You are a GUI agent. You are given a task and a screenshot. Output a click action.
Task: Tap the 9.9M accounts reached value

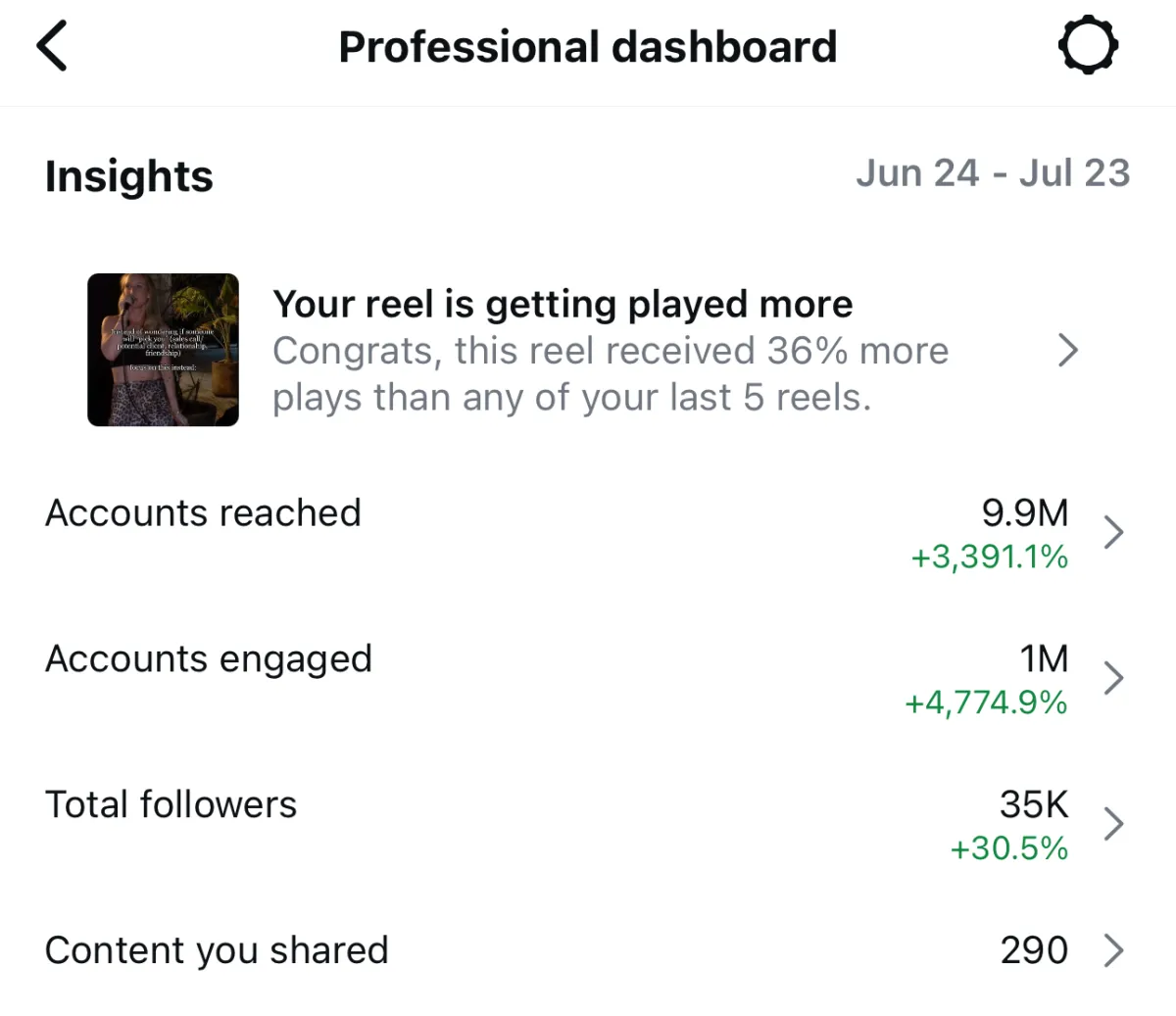(x=1025, y=512)
